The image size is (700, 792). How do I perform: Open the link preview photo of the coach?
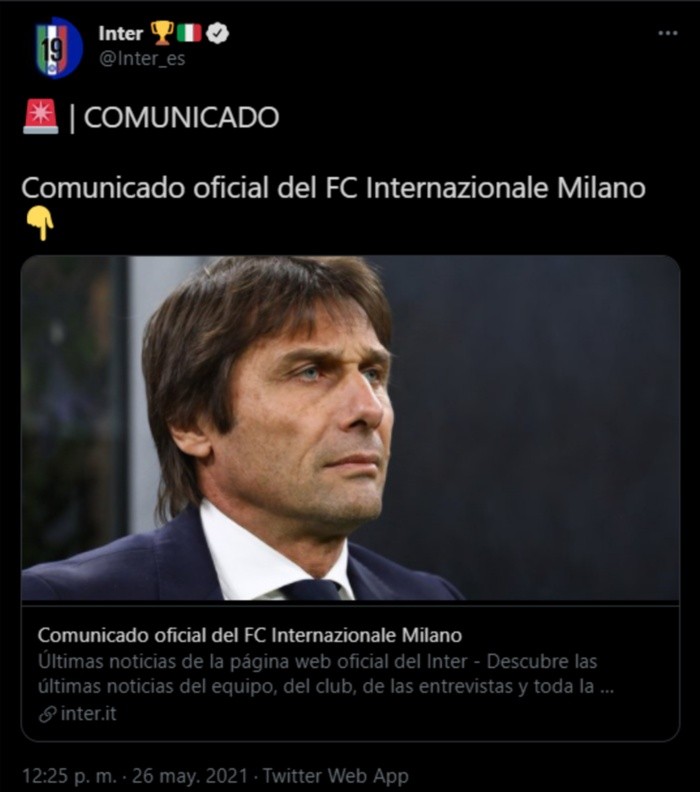tap(350, 428)
